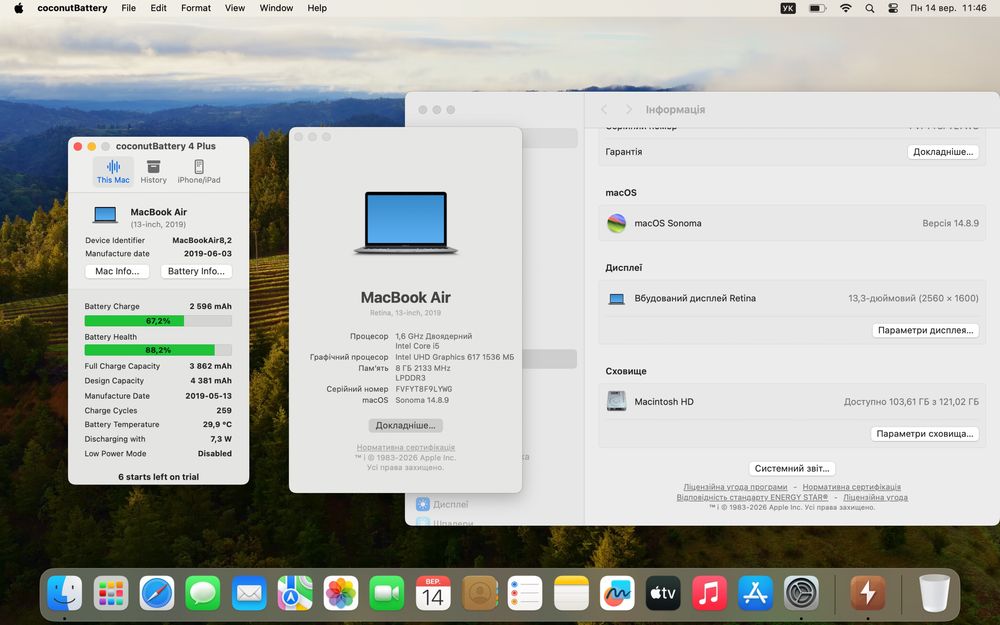Open Нормативна сертифікація link in About window

pos(406,447)
